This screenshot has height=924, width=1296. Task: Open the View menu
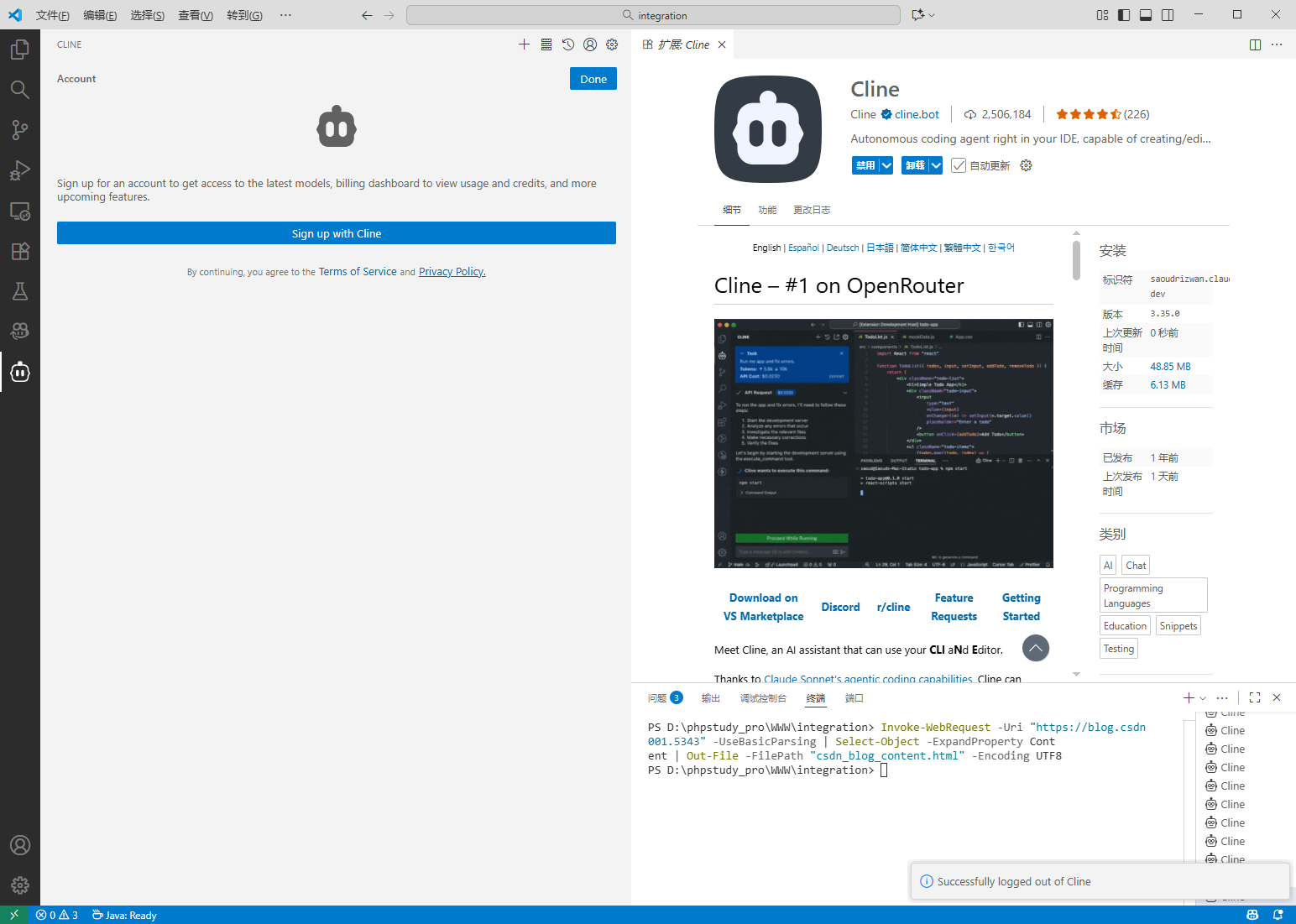click(x=196, y=15)
